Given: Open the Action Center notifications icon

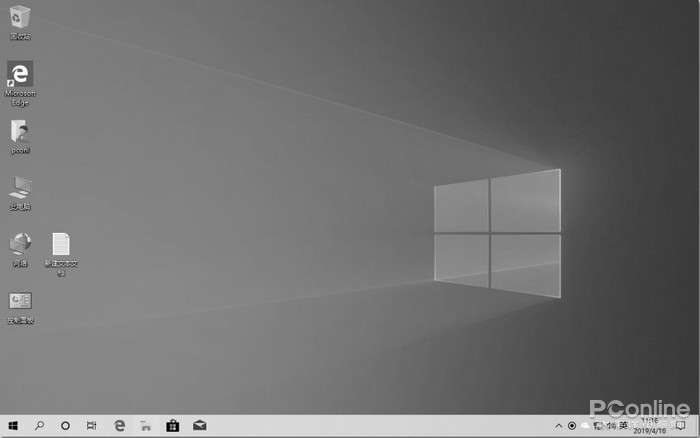Looking at the screenshot, I should coord(680,425).
